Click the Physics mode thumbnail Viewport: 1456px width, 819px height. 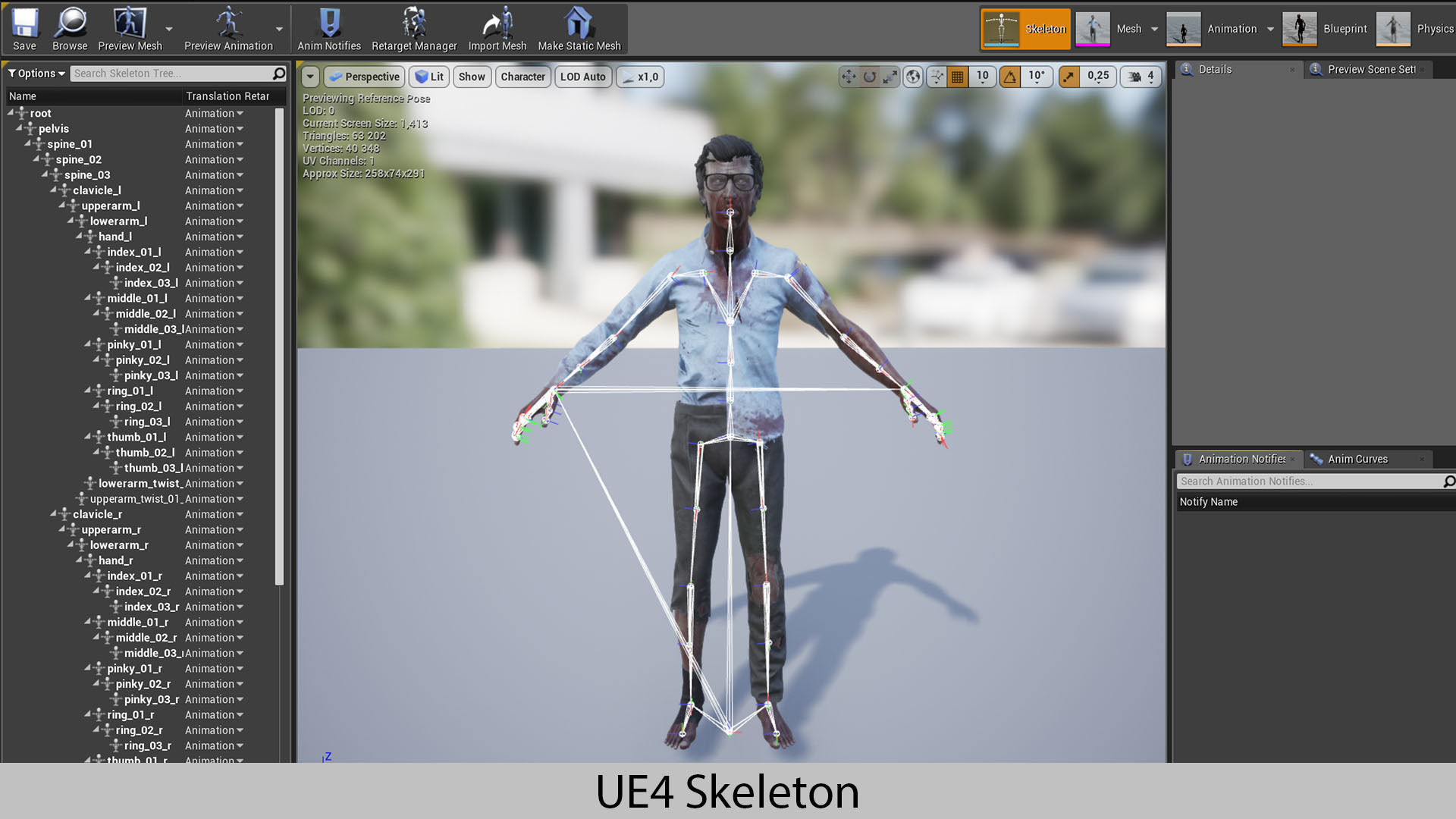click(x=1393, y=29)
